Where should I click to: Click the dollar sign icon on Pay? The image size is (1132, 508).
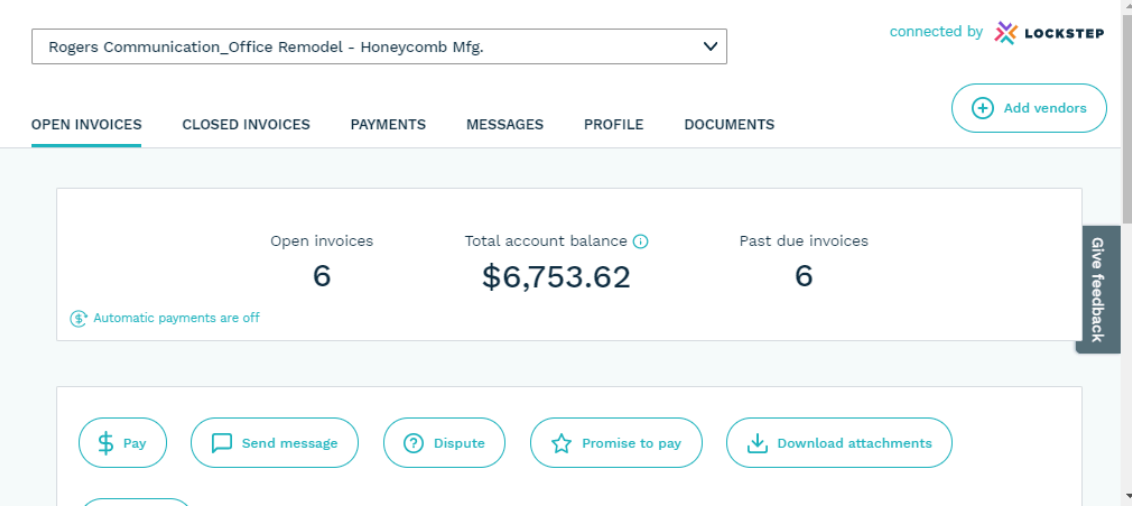(x=106, y=443)
